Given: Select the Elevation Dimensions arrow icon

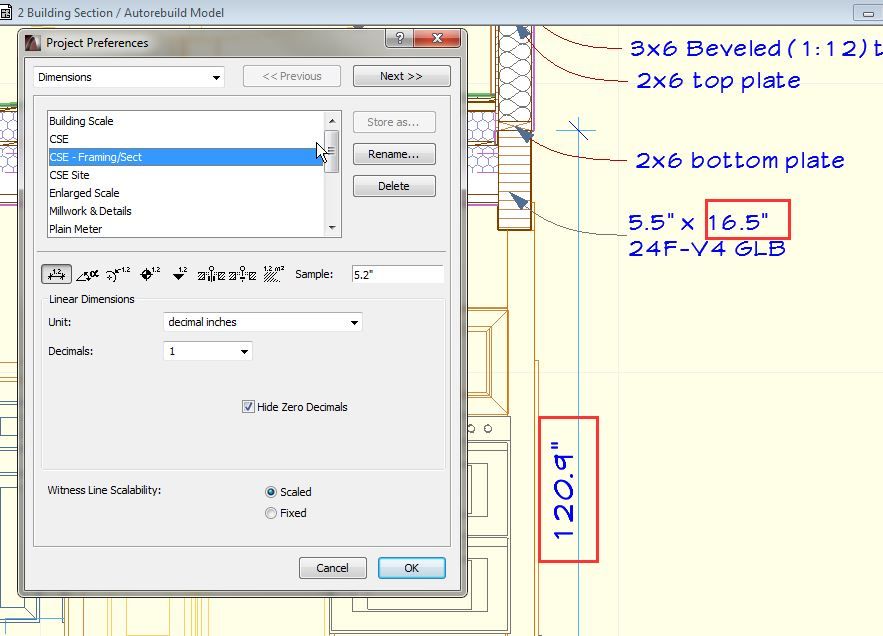Looking at the screenshot, I should [x=179, y=273].
